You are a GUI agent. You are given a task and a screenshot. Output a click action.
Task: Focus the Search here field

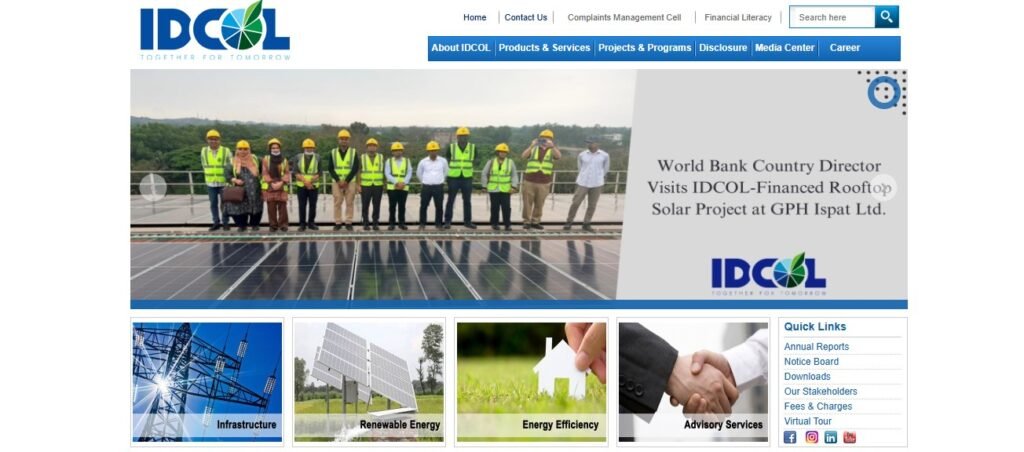coord(832,17)
